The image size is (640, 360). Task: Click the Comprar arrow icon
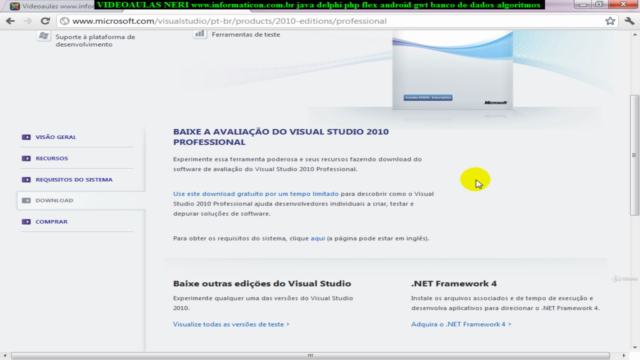coord(26,222)
